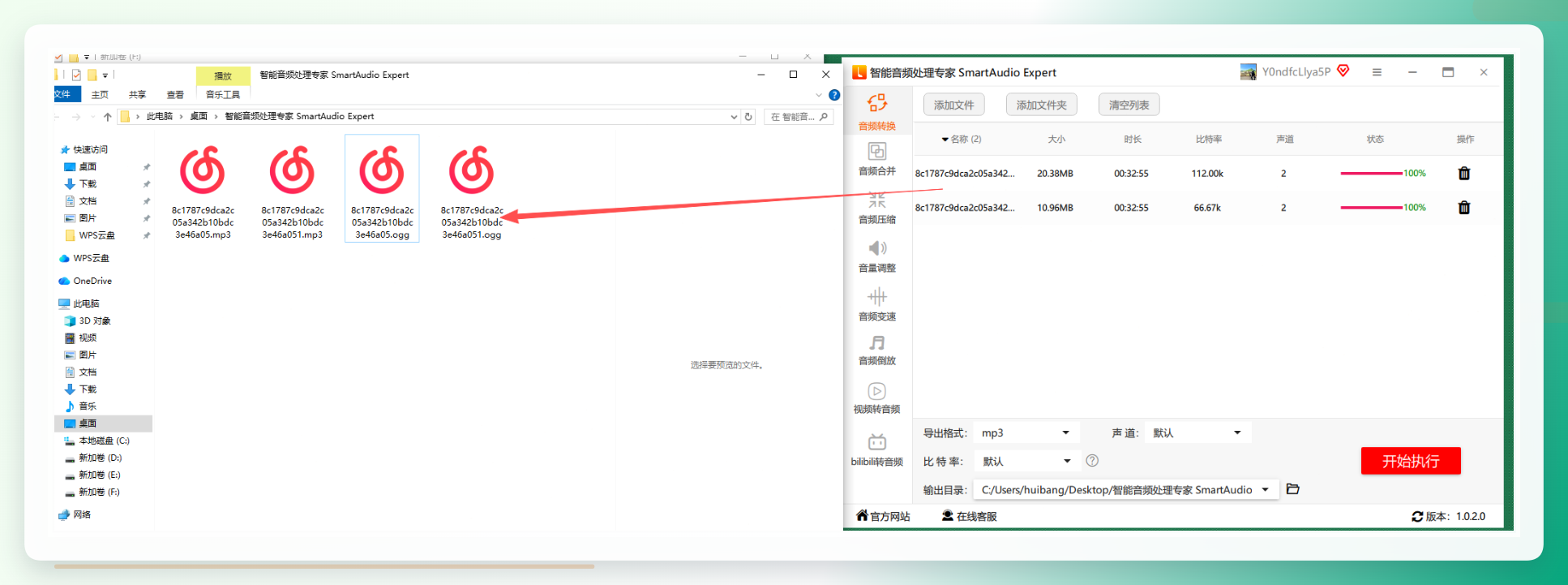Open Explorer 主页 tab

tap(100, 95)
